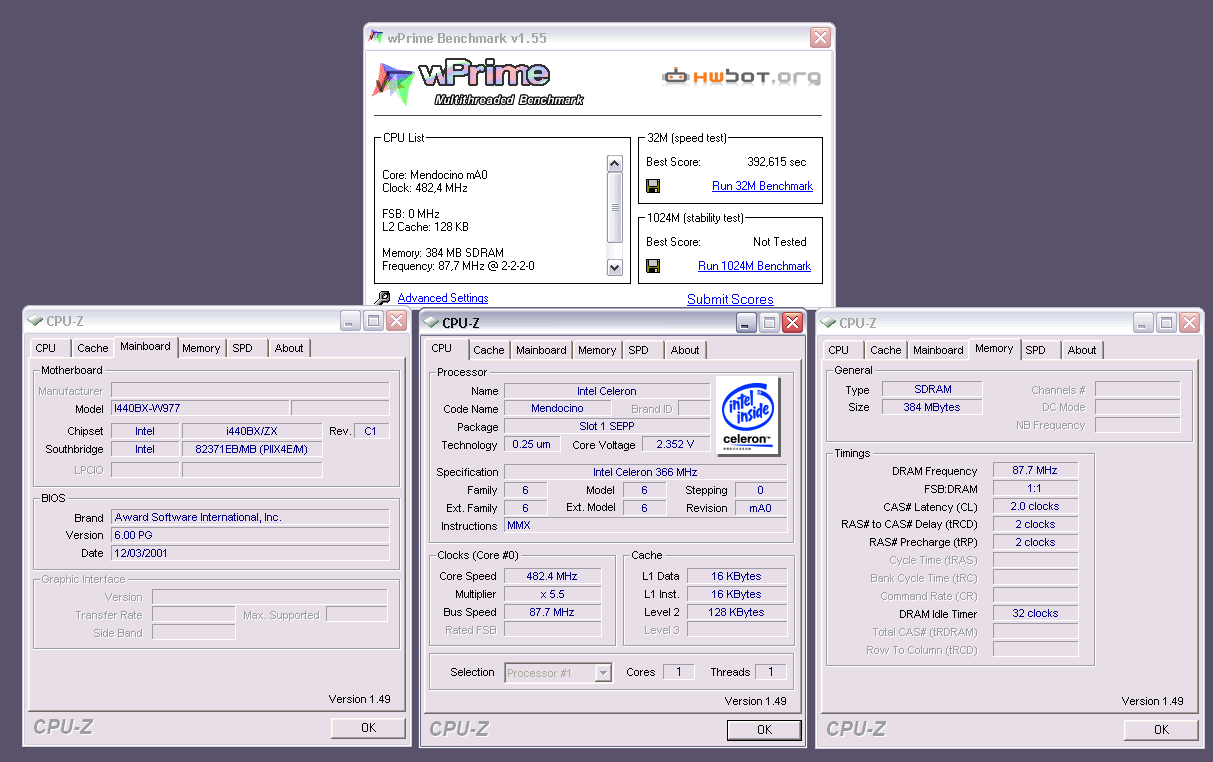Click the right CPU-Z window title icon
1213x762 pixels.
click(828, 322)
